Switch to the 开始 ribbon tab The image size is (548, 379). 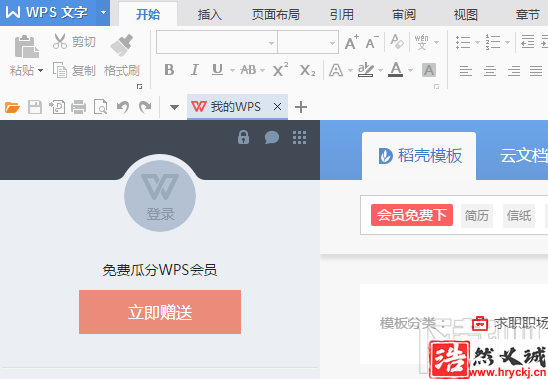(x=148, y=14)
